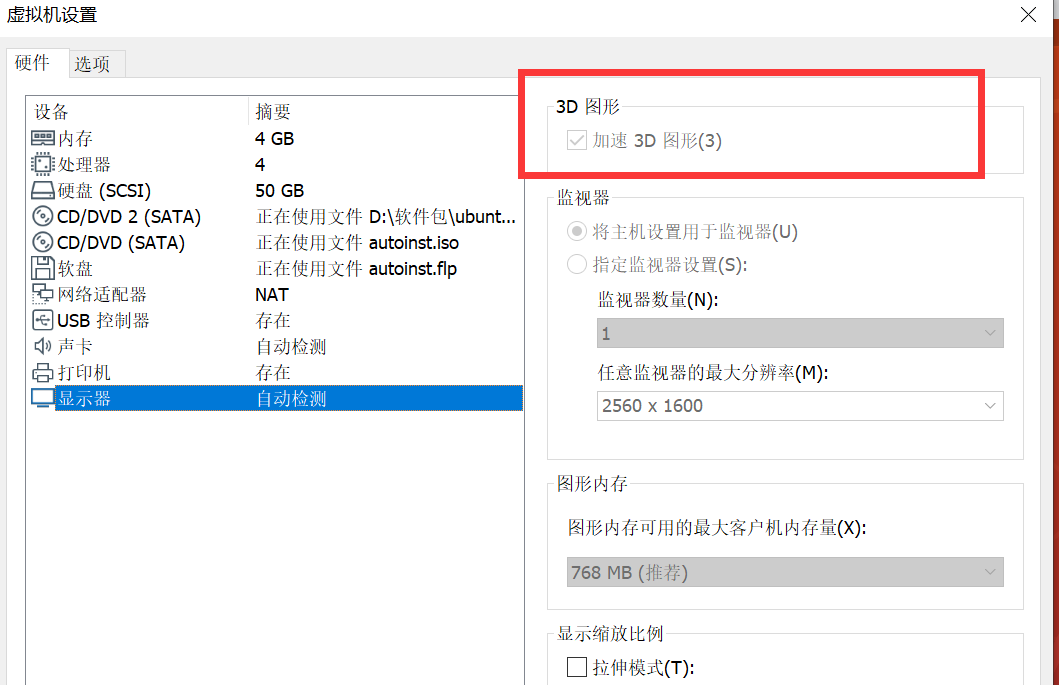
Task: Select the CD/DVD 2 (SATA) row
Action: pos(276,216)
